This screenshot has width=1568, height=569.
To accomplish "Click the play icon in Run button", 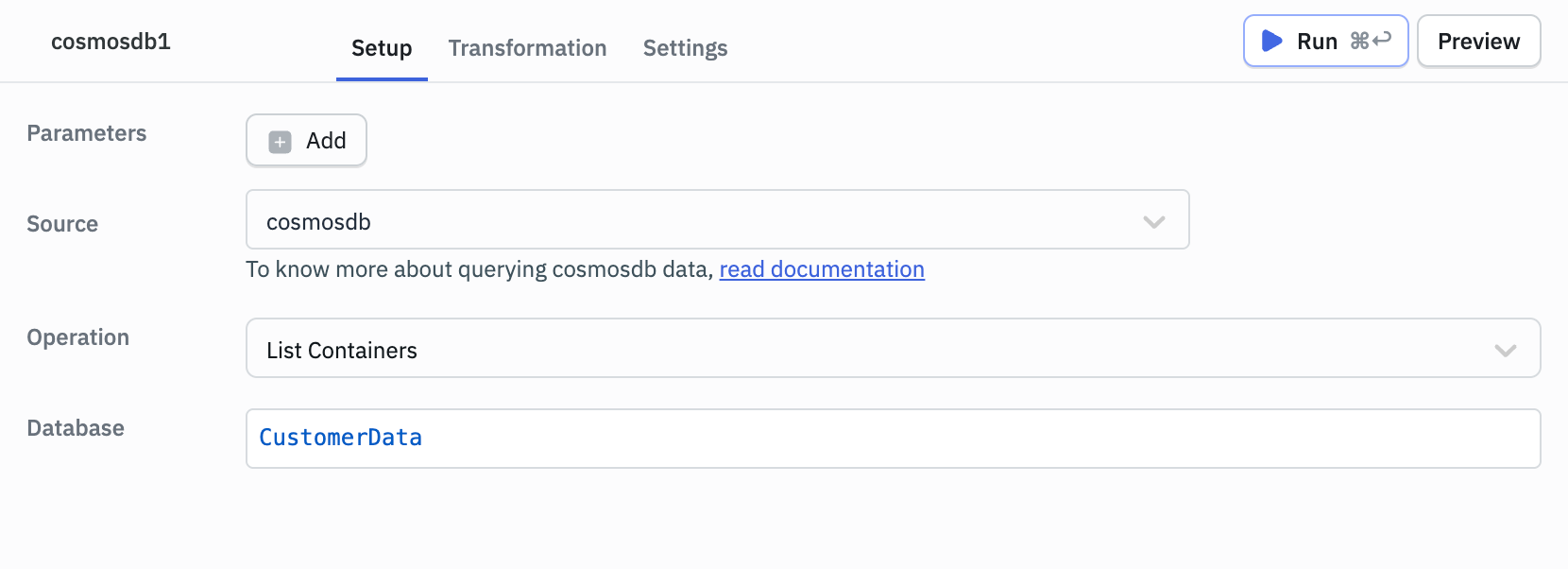I will coord(1272,42).
